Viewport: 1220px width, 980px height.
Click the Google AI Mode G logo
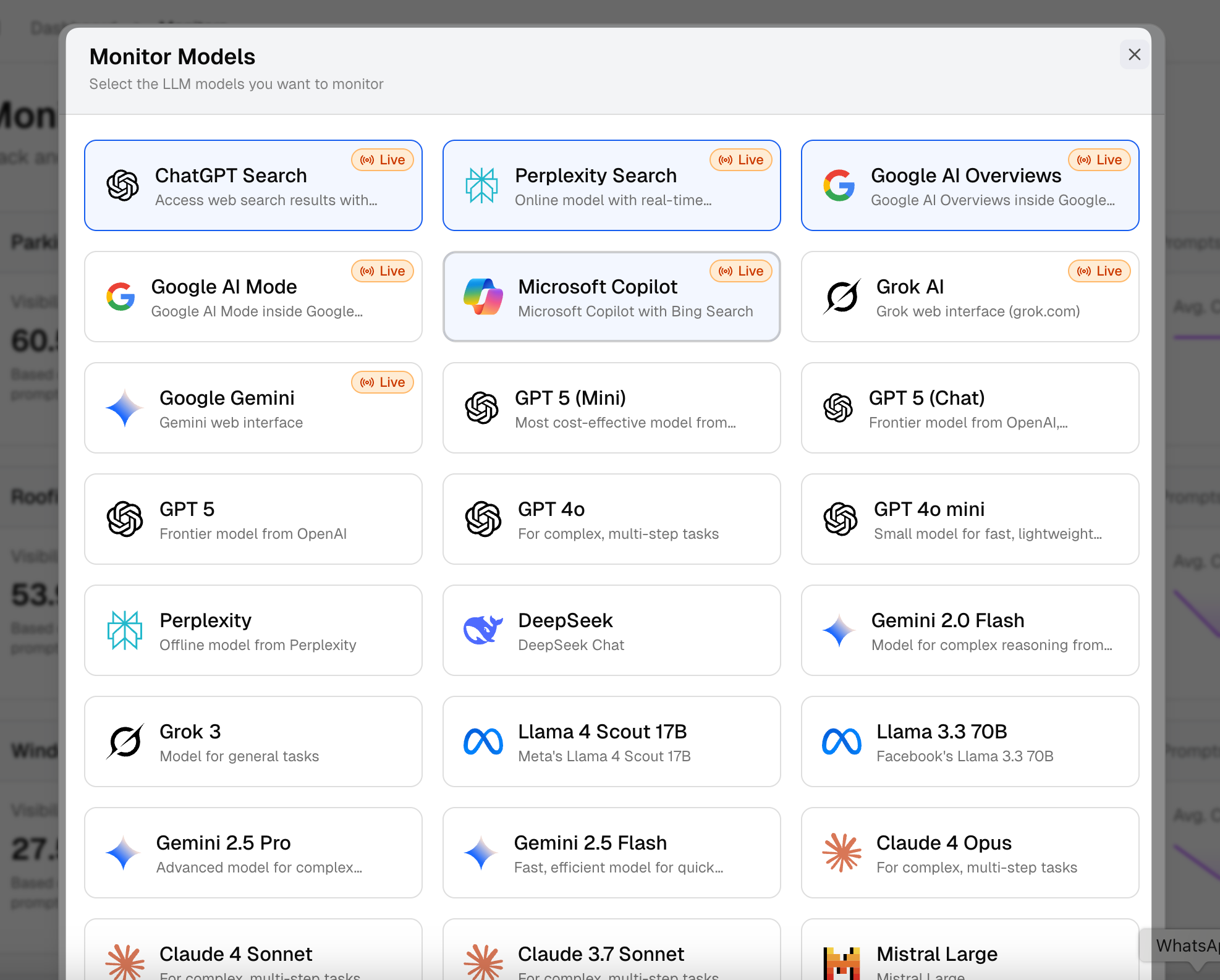pyautogui.click(x=121, y=297)
